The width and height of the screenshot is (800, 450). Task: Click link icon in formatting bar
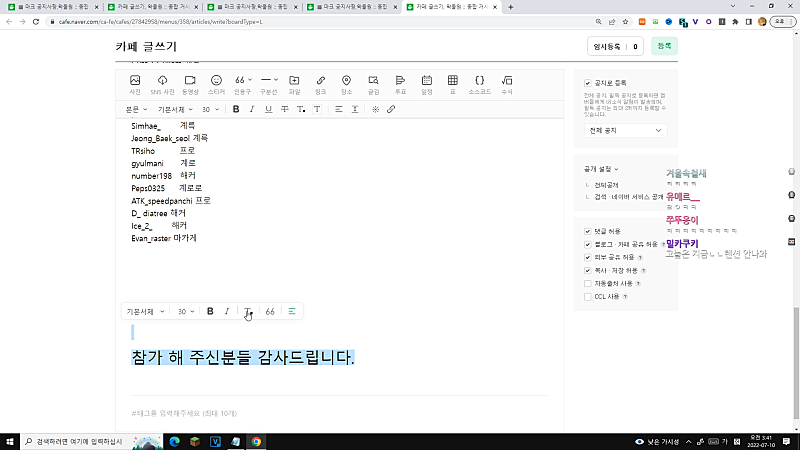(x=391, y=109)
